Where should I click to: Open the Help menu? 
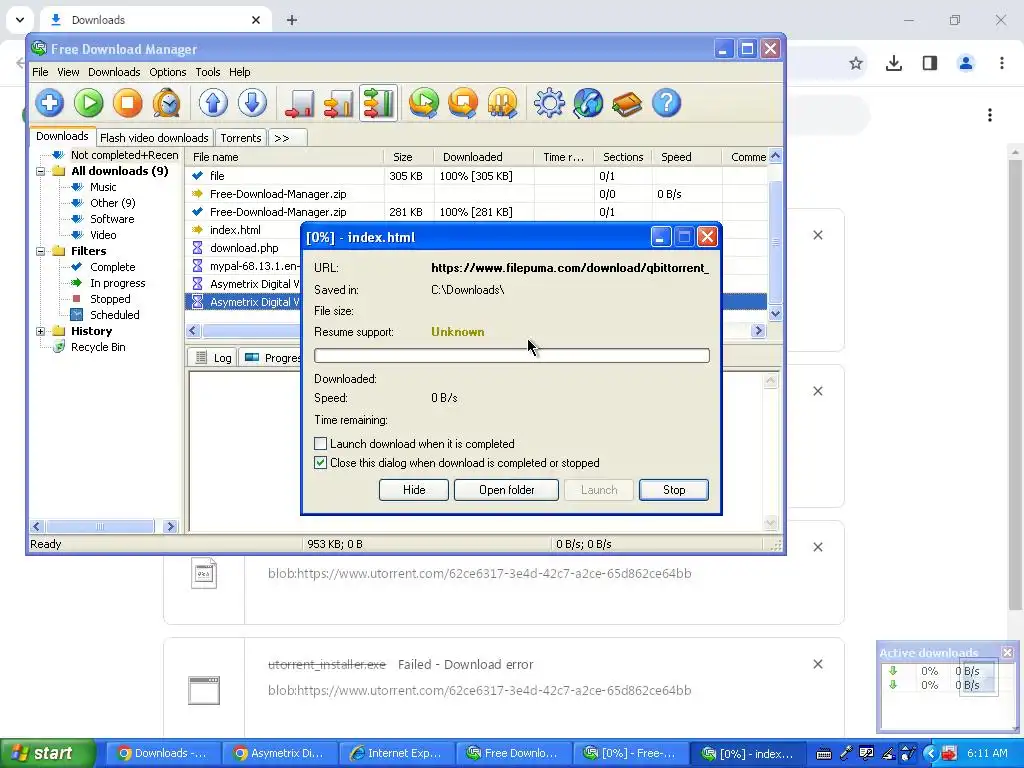[x=240, y=72]
